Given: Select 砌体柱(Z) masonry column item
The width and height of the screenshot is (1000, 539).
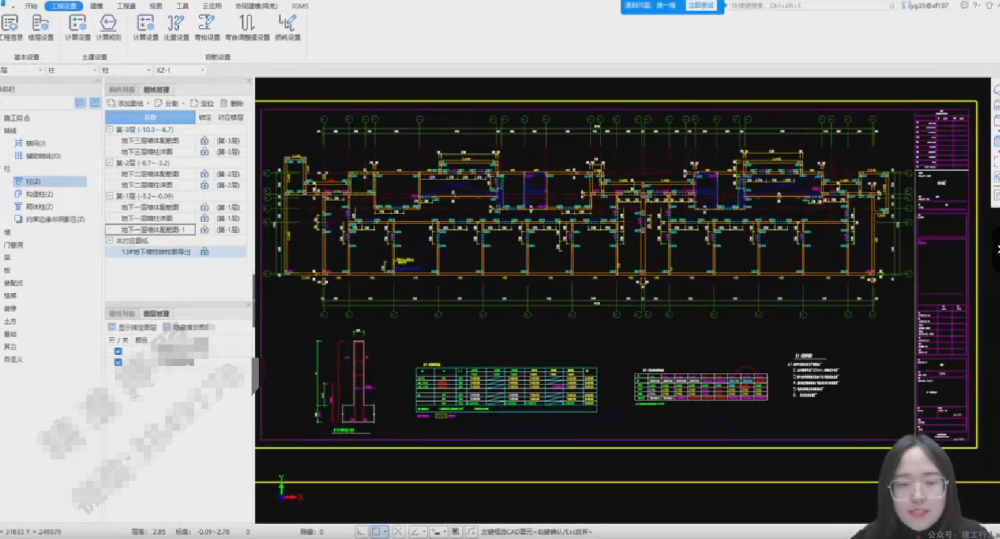Looking at the screenshot, I should 34,207.
